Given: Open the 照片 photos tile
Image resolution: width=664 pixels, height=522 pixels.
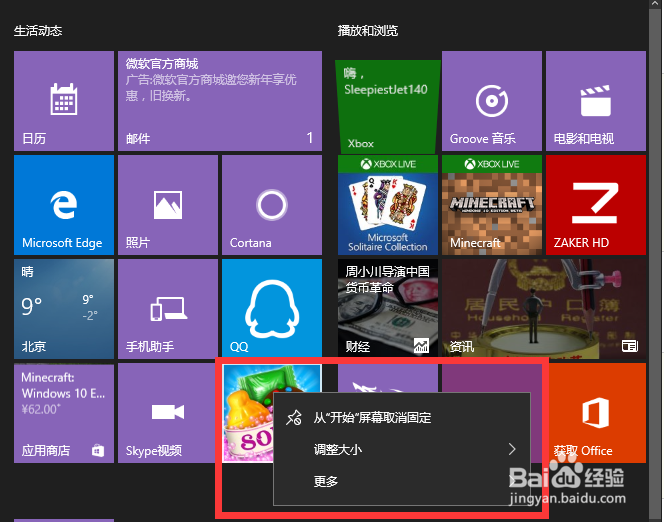Looking at the screenshot, I should [x=168, y=205].
